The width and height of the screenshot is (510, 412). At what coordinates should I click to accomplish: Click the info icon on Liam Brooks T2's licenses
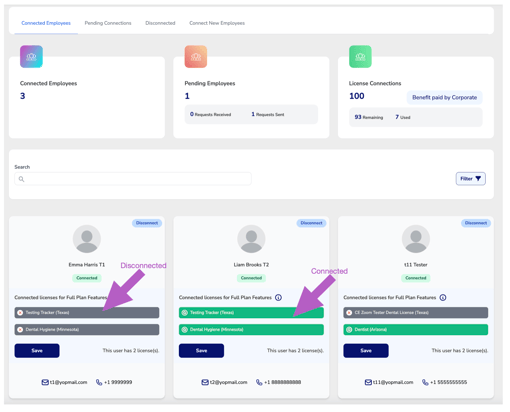point(278,297)
